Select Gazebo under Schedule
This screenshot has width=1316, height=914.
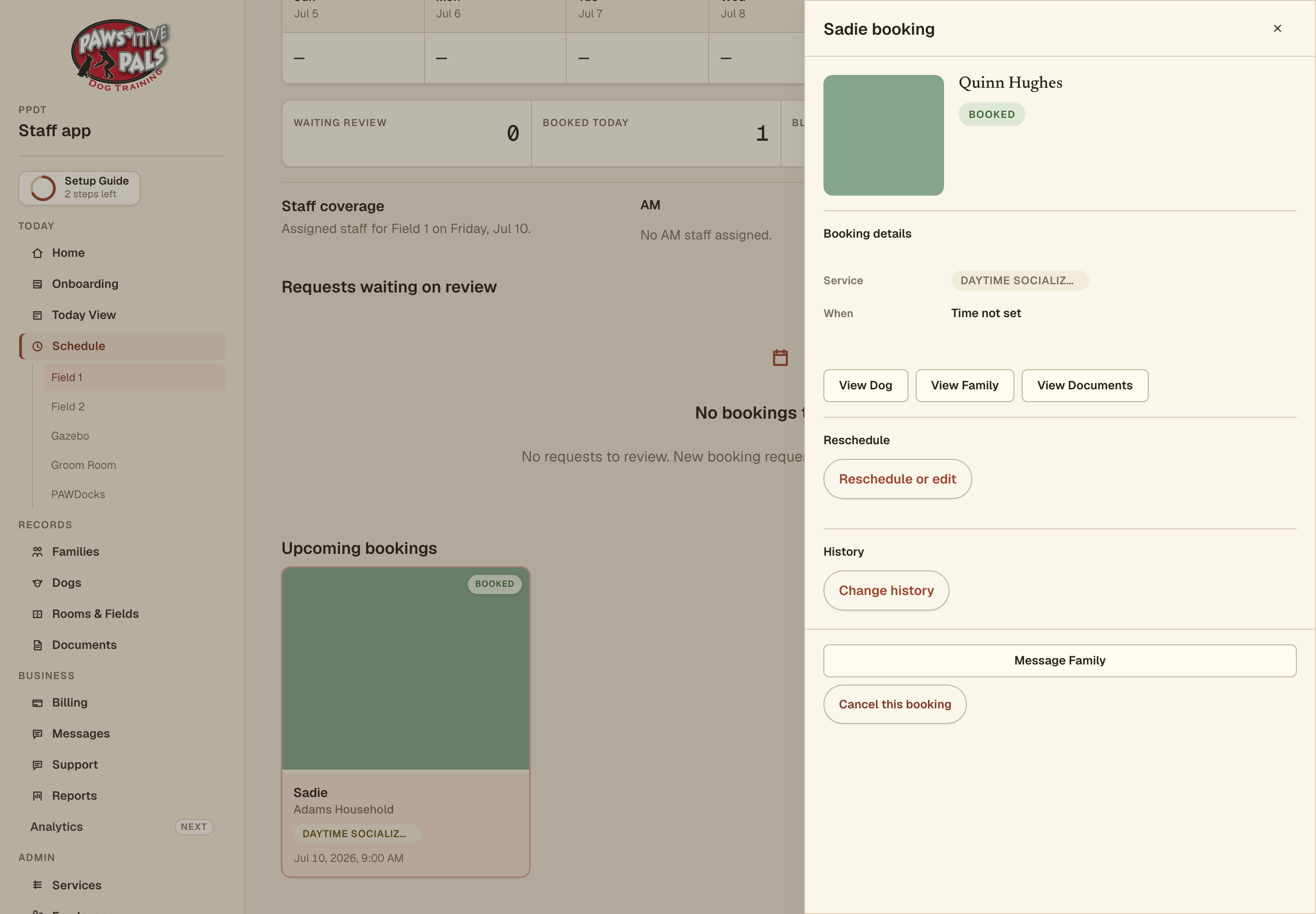pos(135,436)
